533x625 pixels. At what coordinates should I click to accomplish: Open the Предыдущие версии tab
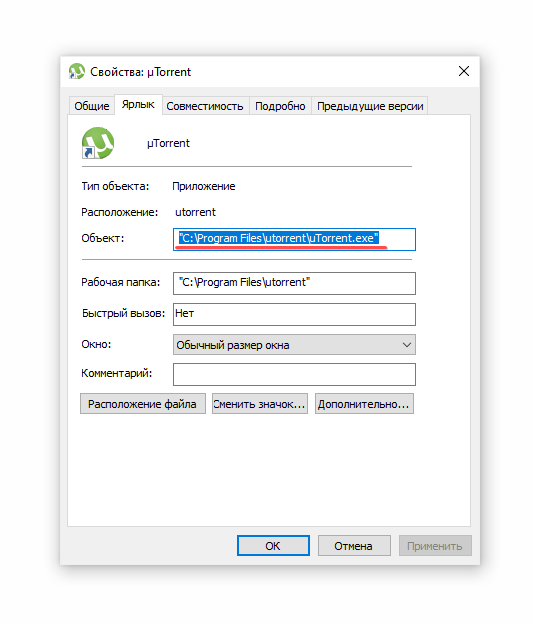click(370, 106)
